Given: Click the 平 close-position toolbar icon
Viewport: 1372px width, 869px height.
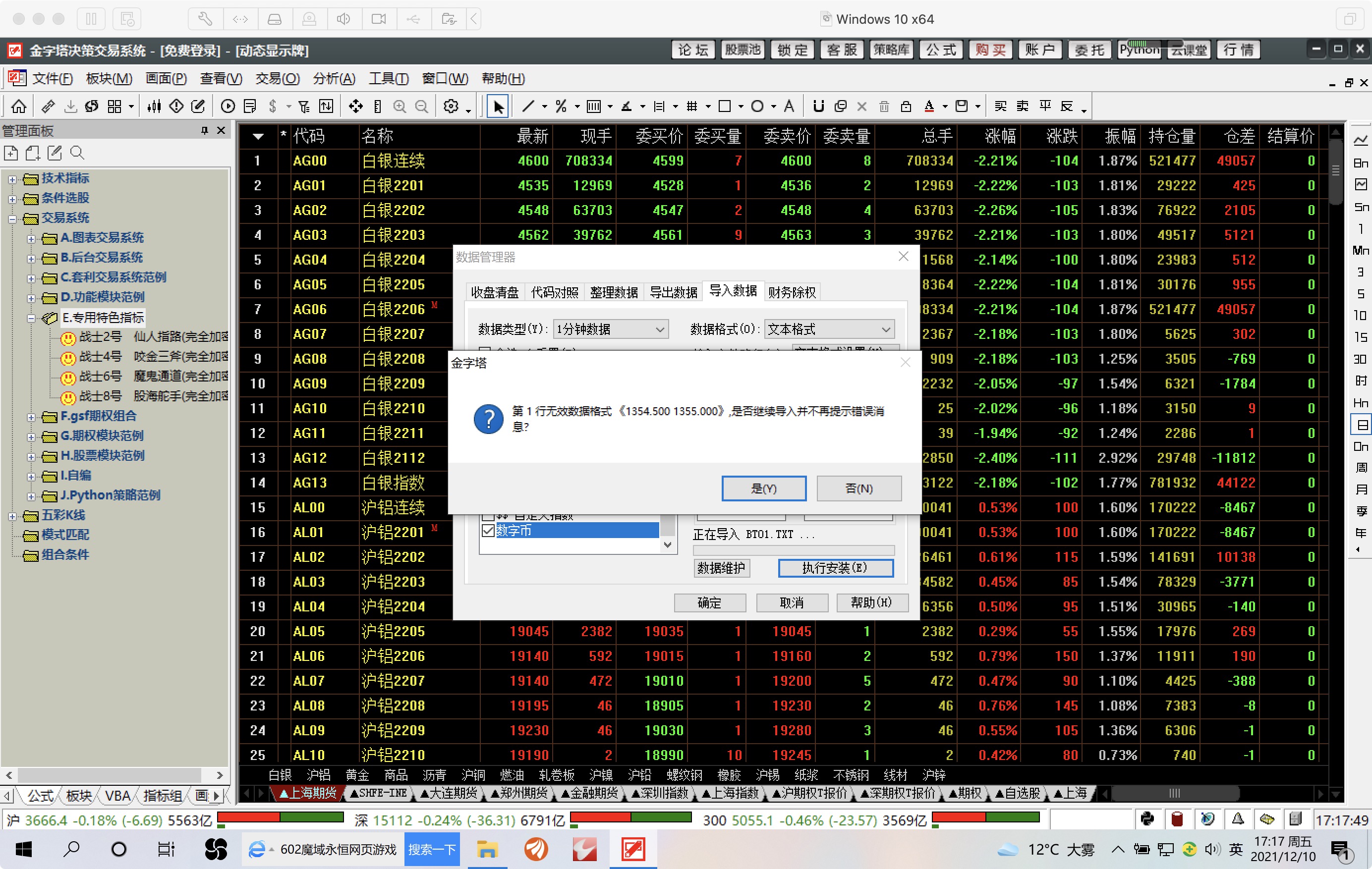Looking at the screenshot, I should [1045, 107].
